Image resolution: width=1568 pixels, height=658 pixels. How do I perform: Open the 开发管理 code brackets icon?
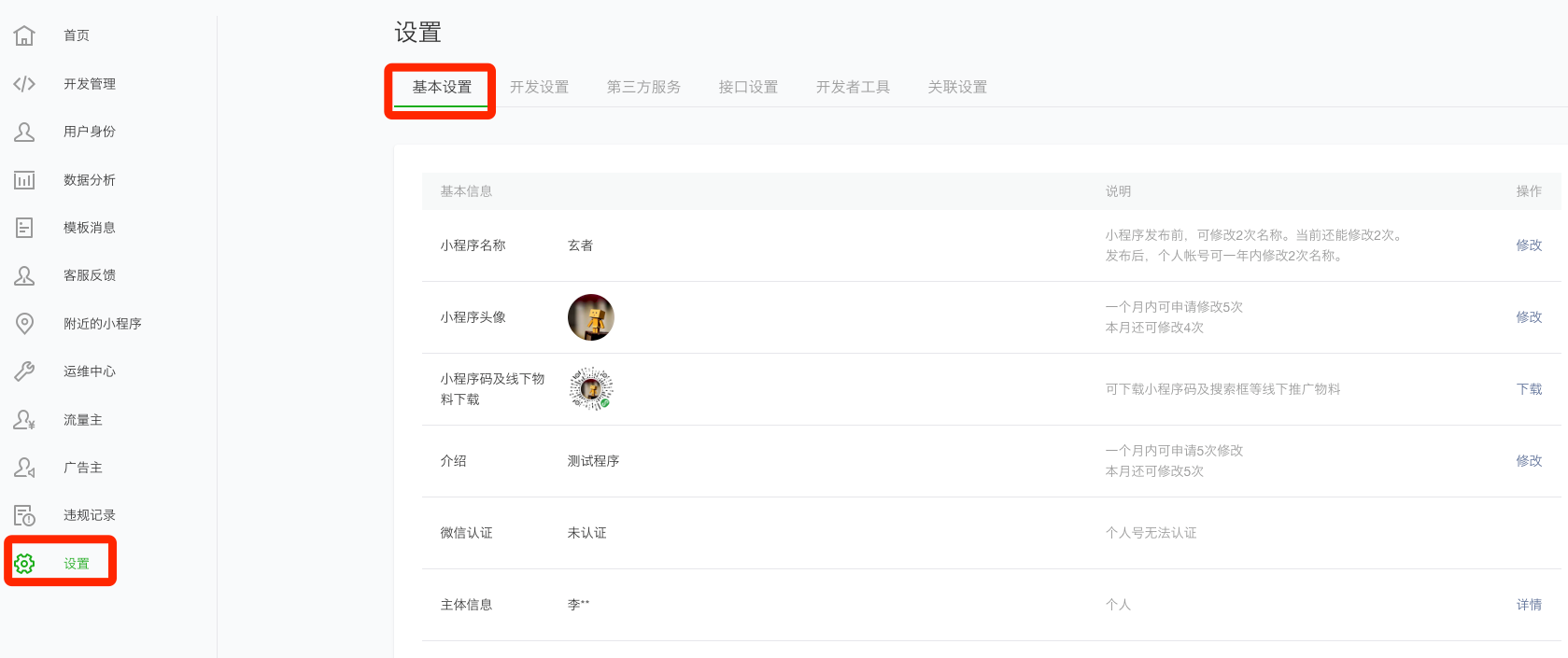(x=24, y=84)
